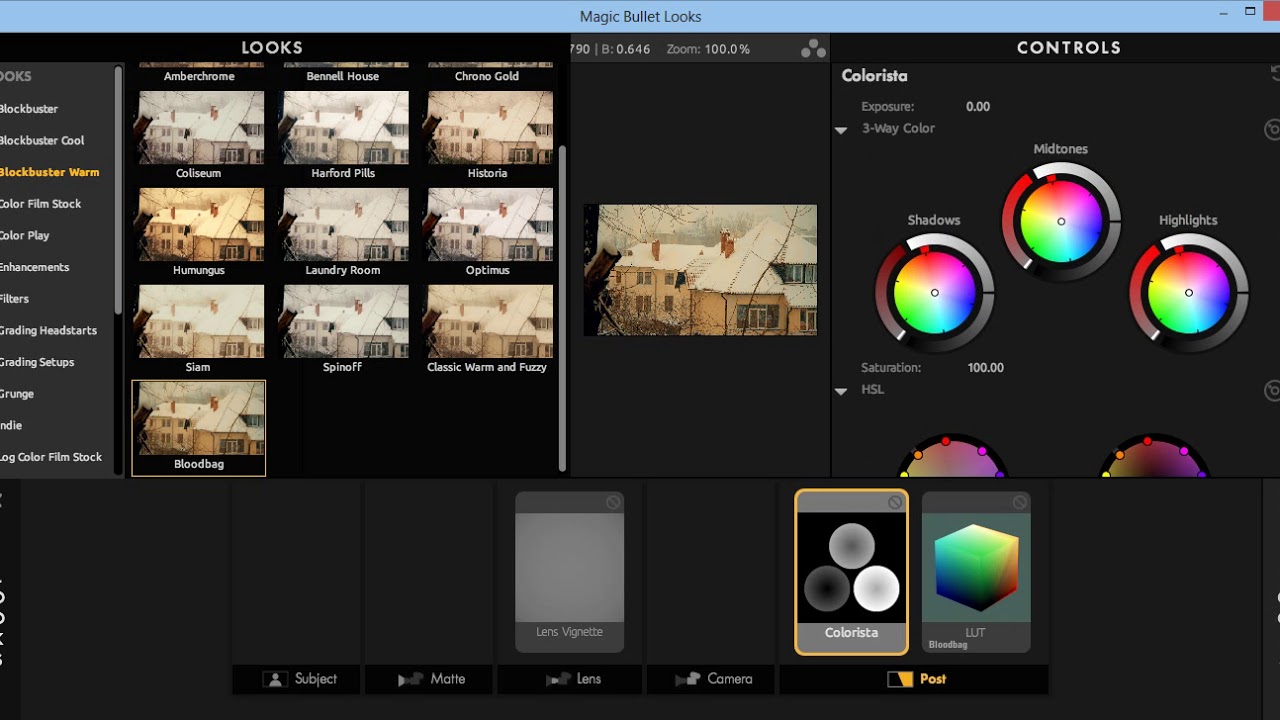
Task: Click the snowy house preview image
Action: tap(700, 270)
